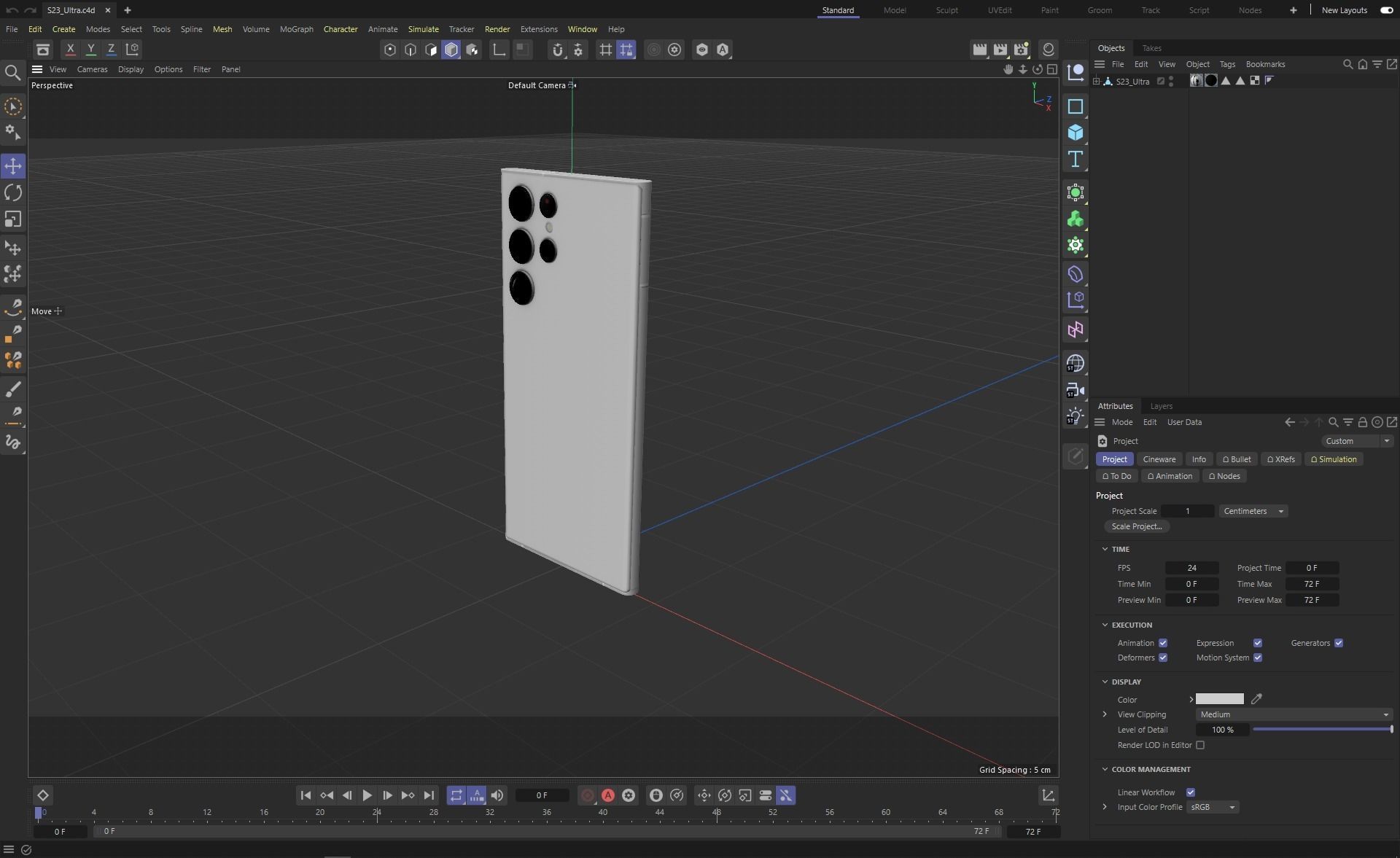Collapse the EXECUTION section

(1105, 625)
